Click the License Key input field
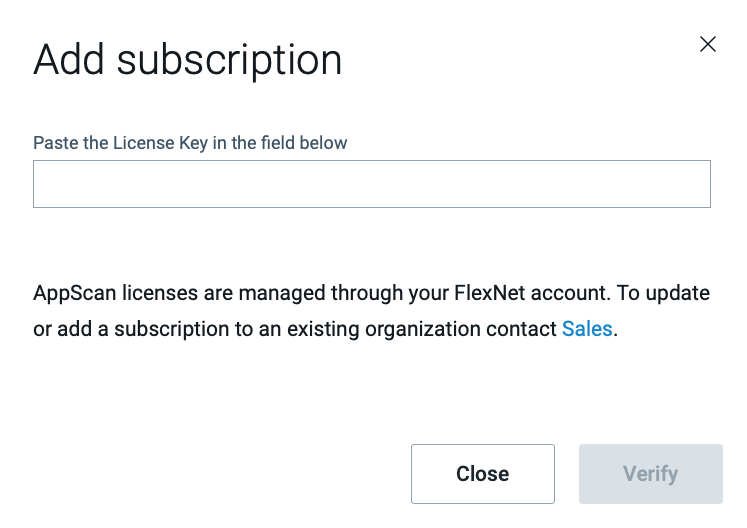747x528 pixels. [371, 184]
